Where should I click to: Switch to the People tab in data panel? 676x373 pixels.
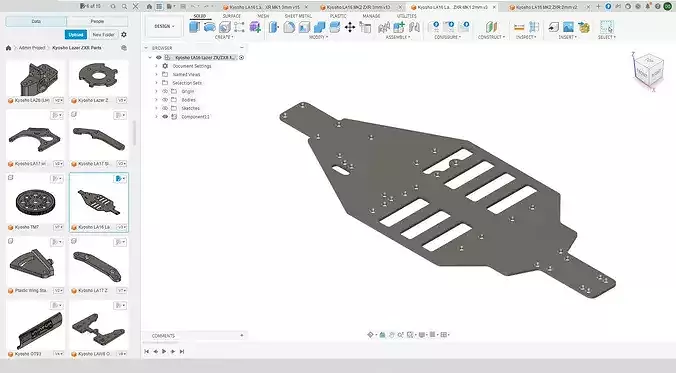coord(97,21)
